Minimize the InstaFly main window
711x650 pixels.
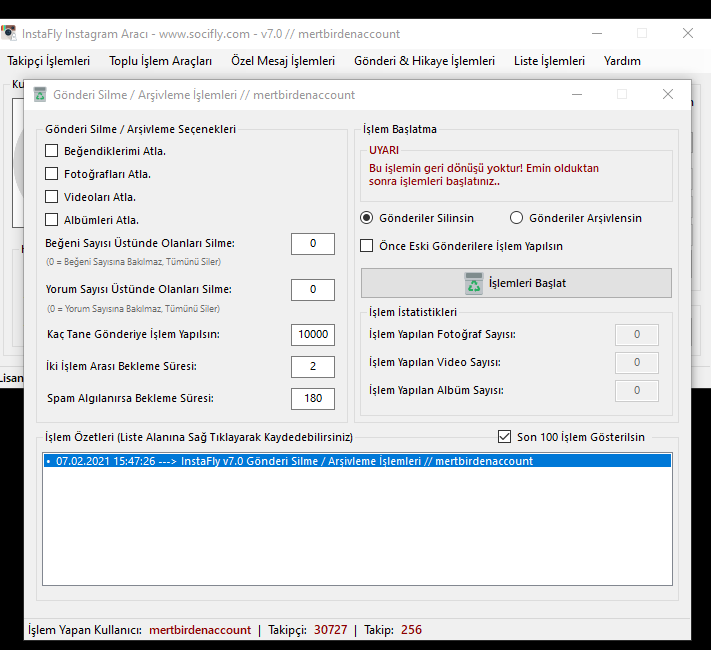(x=597, y=33)
